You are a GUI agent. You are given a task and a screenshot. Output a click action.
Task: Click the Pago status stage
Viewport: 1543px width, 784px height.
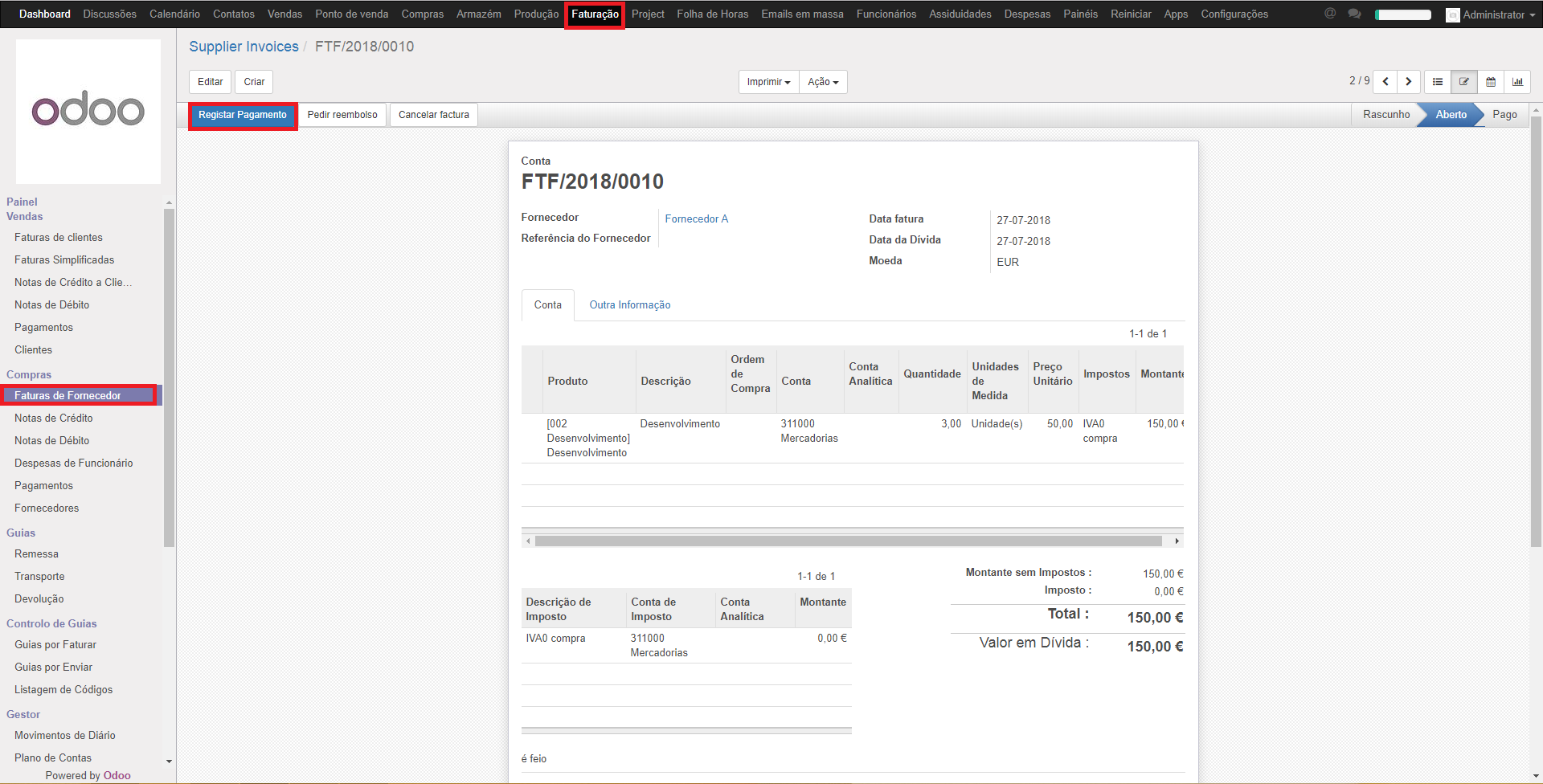(1504, 115)
